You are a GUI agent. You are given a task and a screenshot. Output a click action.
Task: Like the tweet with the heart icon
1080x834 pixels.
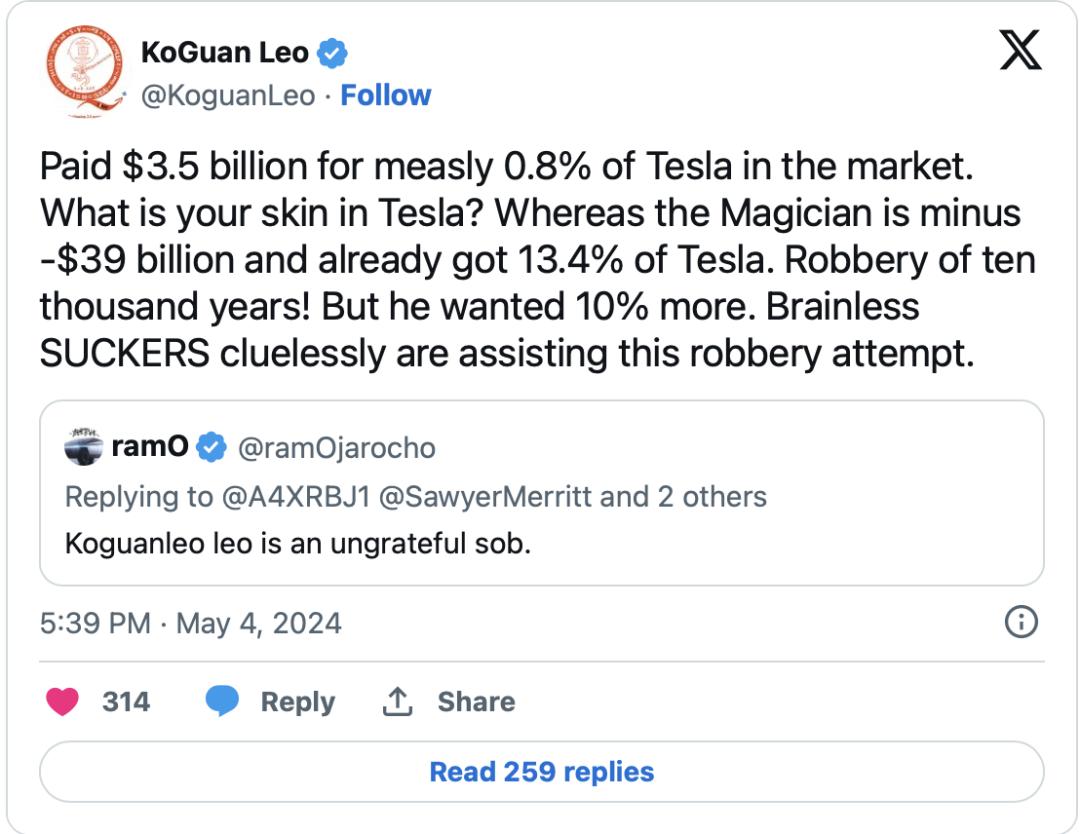coord(63,702)
